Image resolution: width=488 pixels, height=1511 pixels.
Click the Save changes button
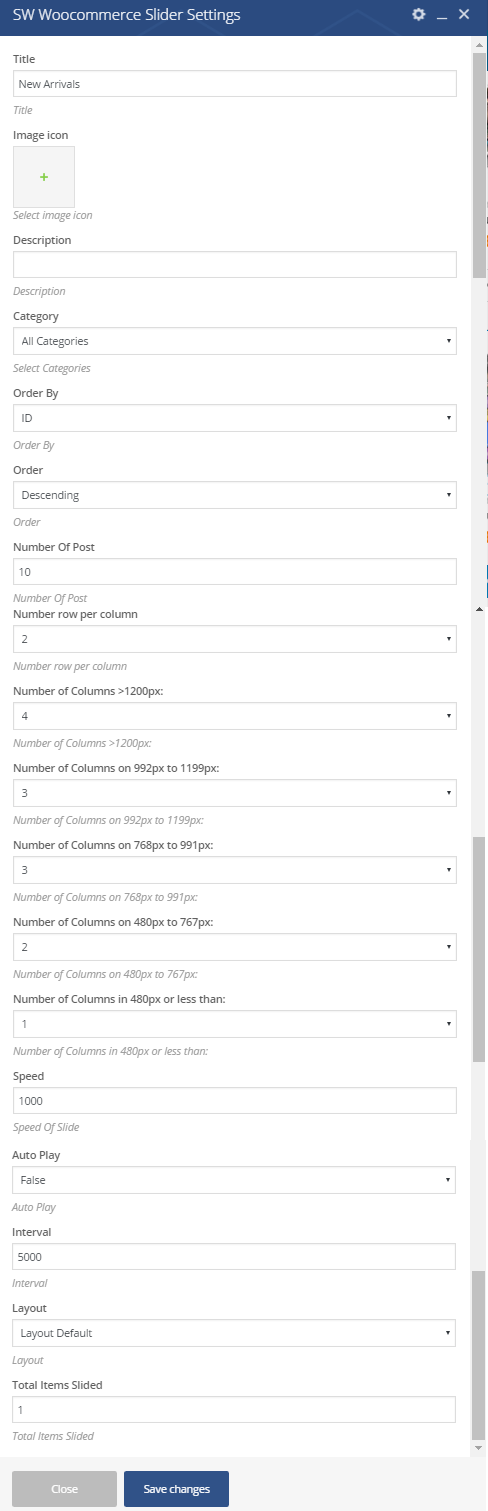coord(176,1489)
